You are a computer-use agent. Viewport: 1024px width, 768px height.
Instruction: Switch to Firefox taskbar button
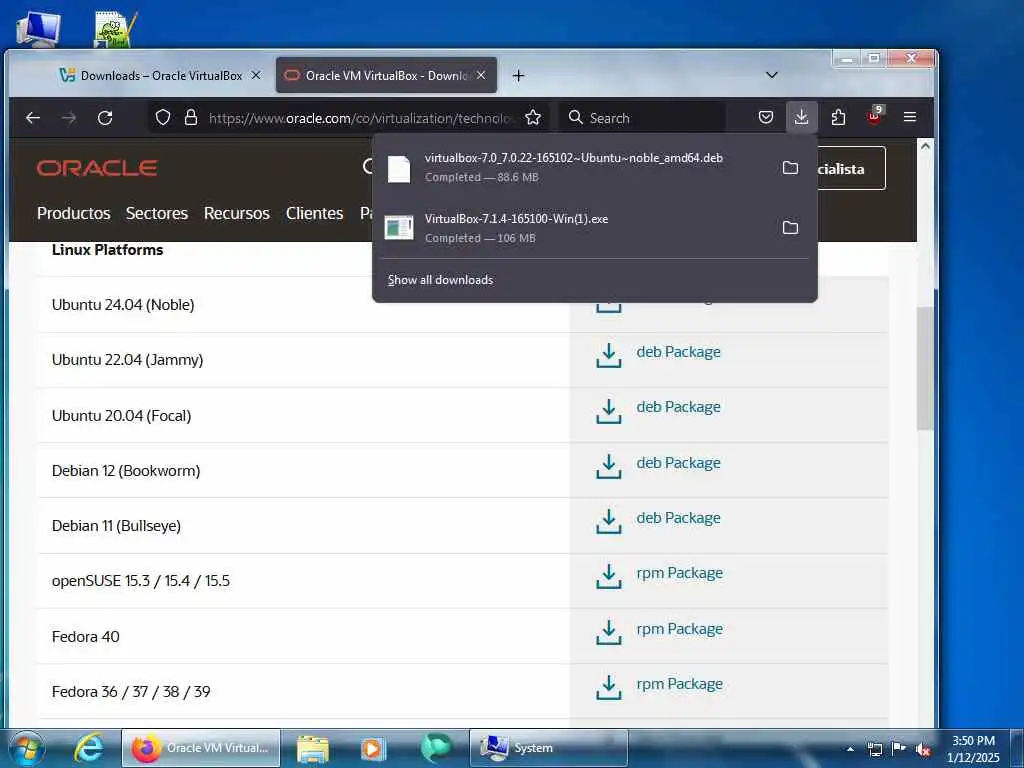tap(201, 748)
